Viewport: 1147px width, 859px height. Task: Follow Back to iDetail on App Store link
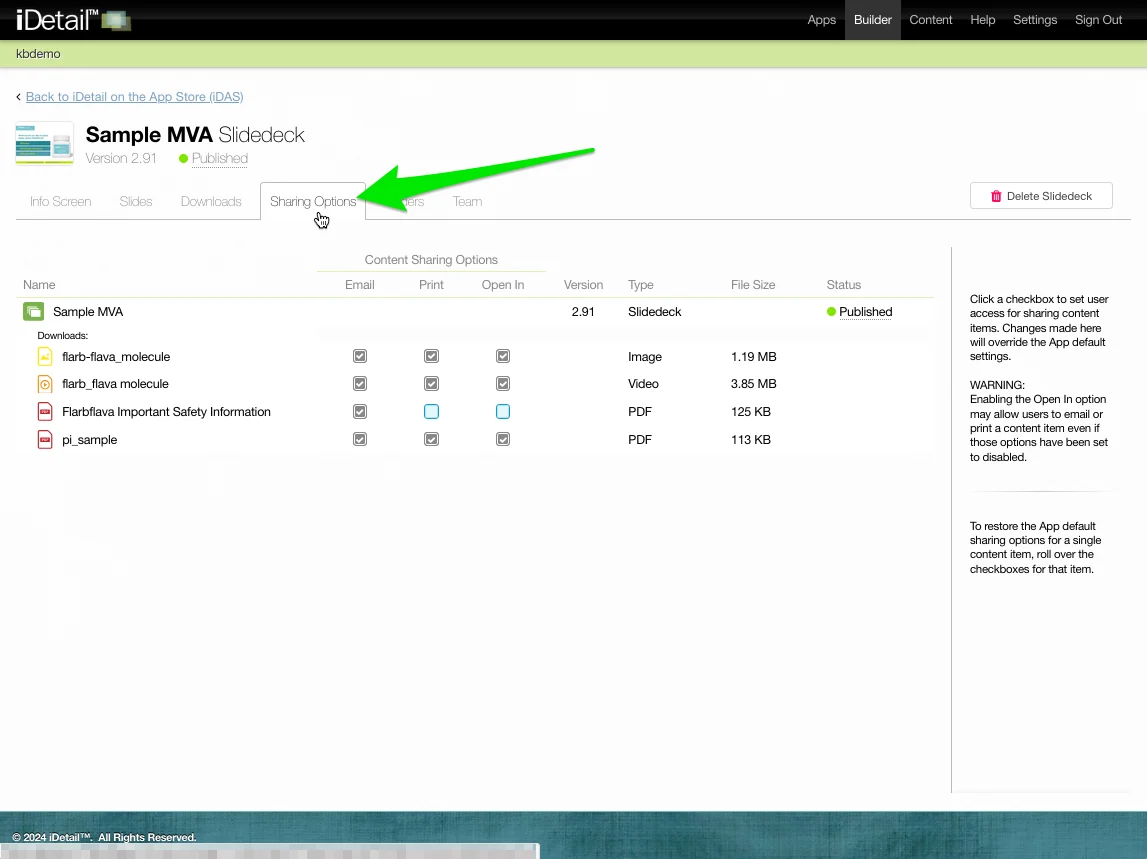(x=134, y=97)
